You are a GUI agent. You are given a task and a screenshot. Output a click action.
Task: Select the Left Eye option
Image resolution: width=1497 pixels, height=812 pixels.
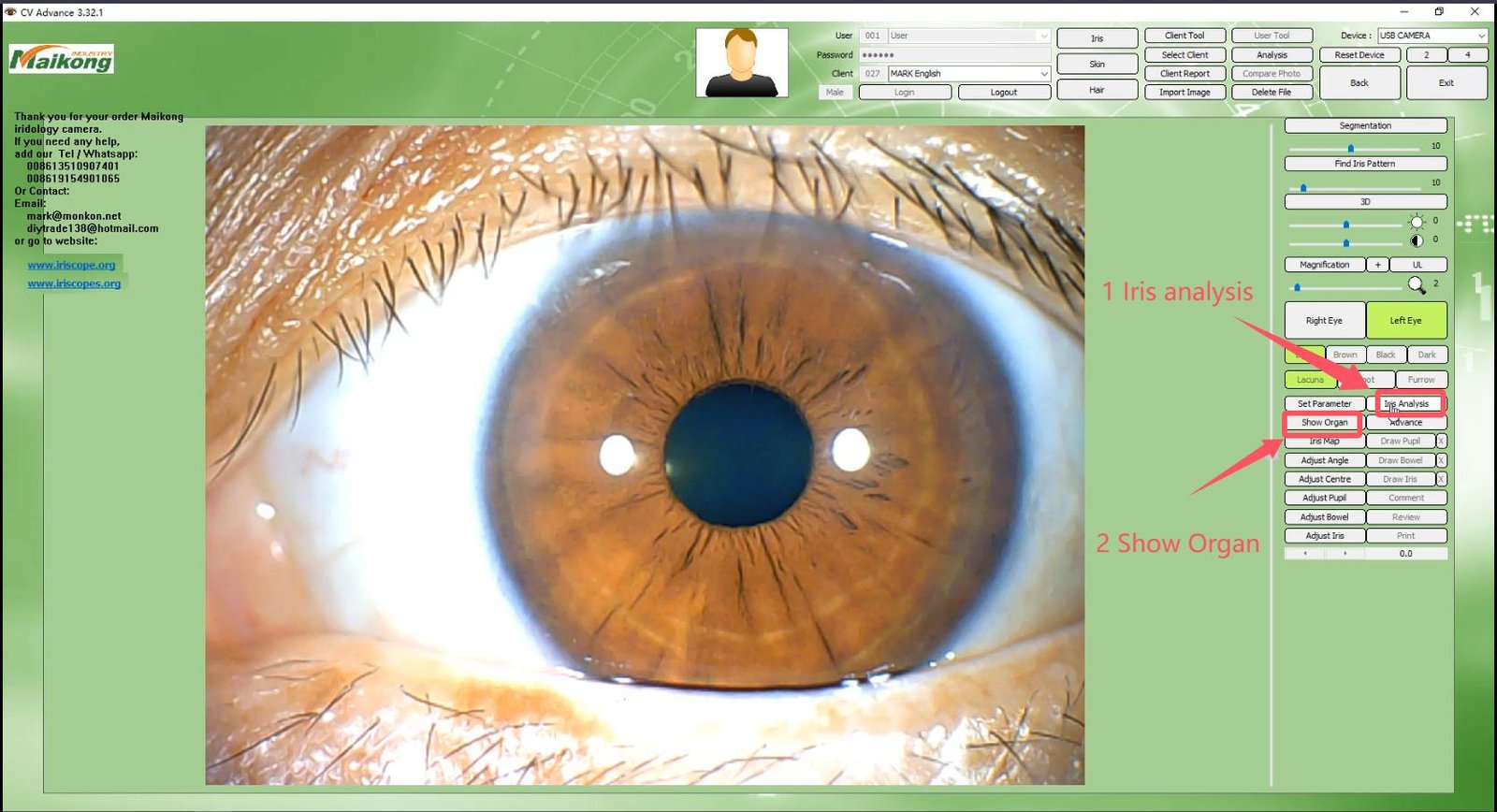(1405, 320)
